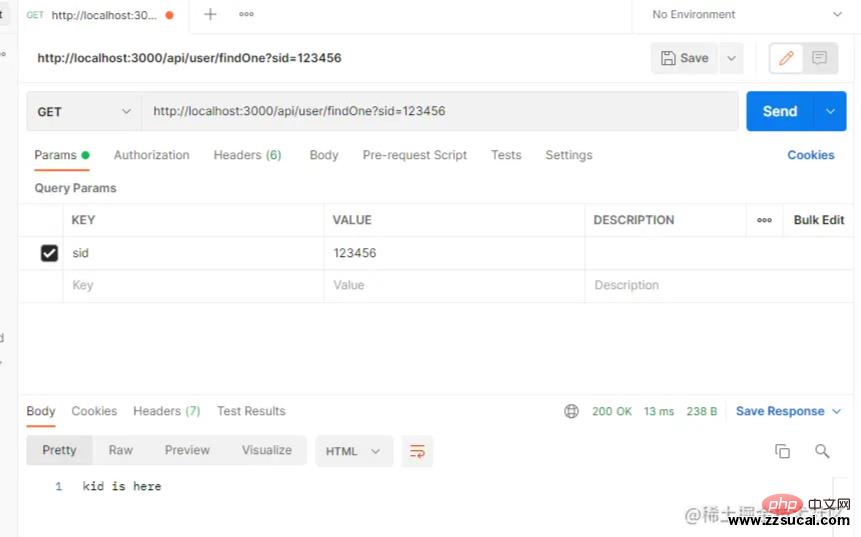Click Bulk Edit

coord(819,220)
